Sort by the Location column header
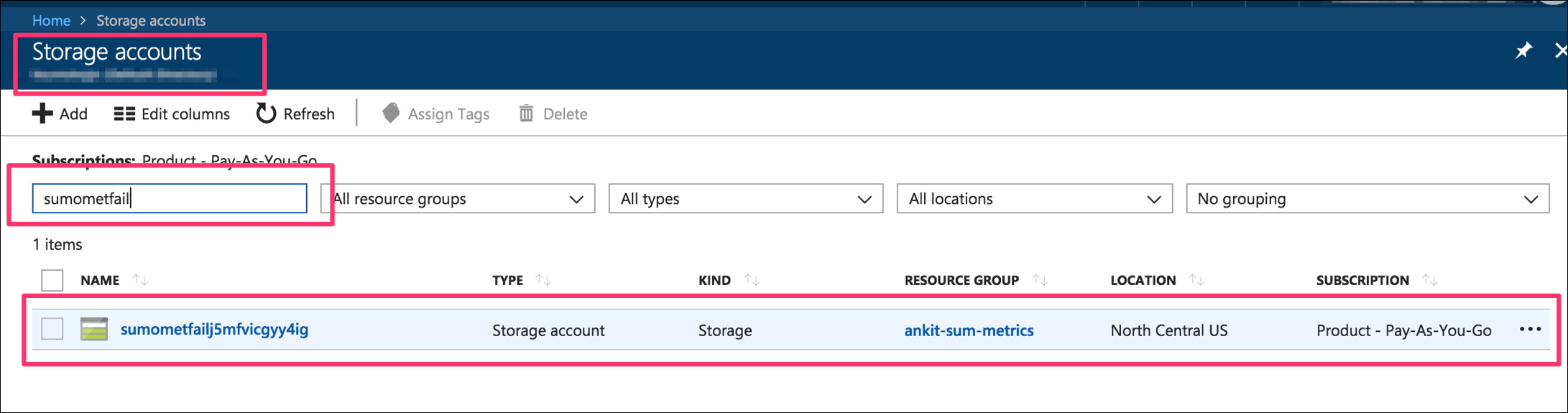Image resolution: width=1568 pixels, height=413 pixels. coord(1143,280)
